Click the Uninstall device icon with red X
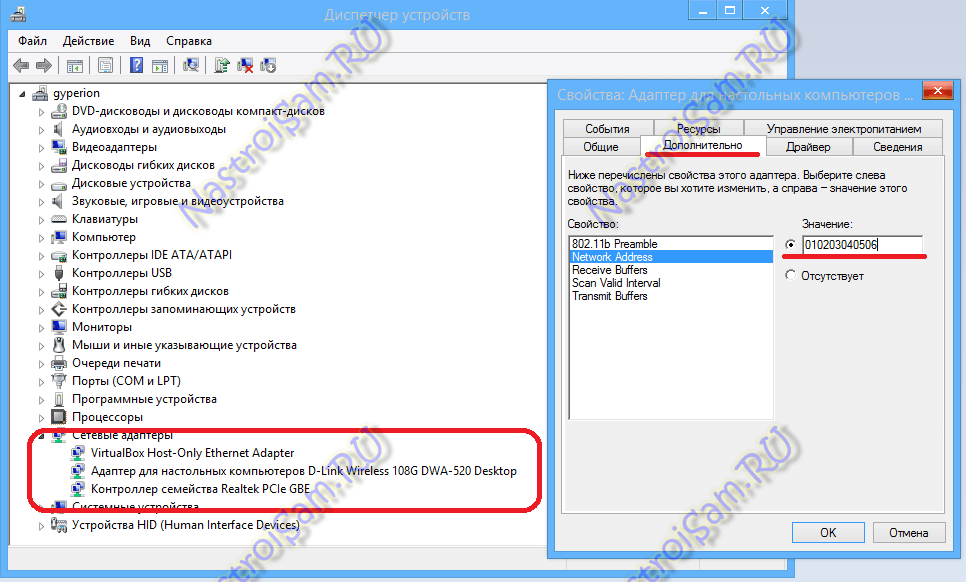The image size is (966, 582). click(x=246, y=64)
